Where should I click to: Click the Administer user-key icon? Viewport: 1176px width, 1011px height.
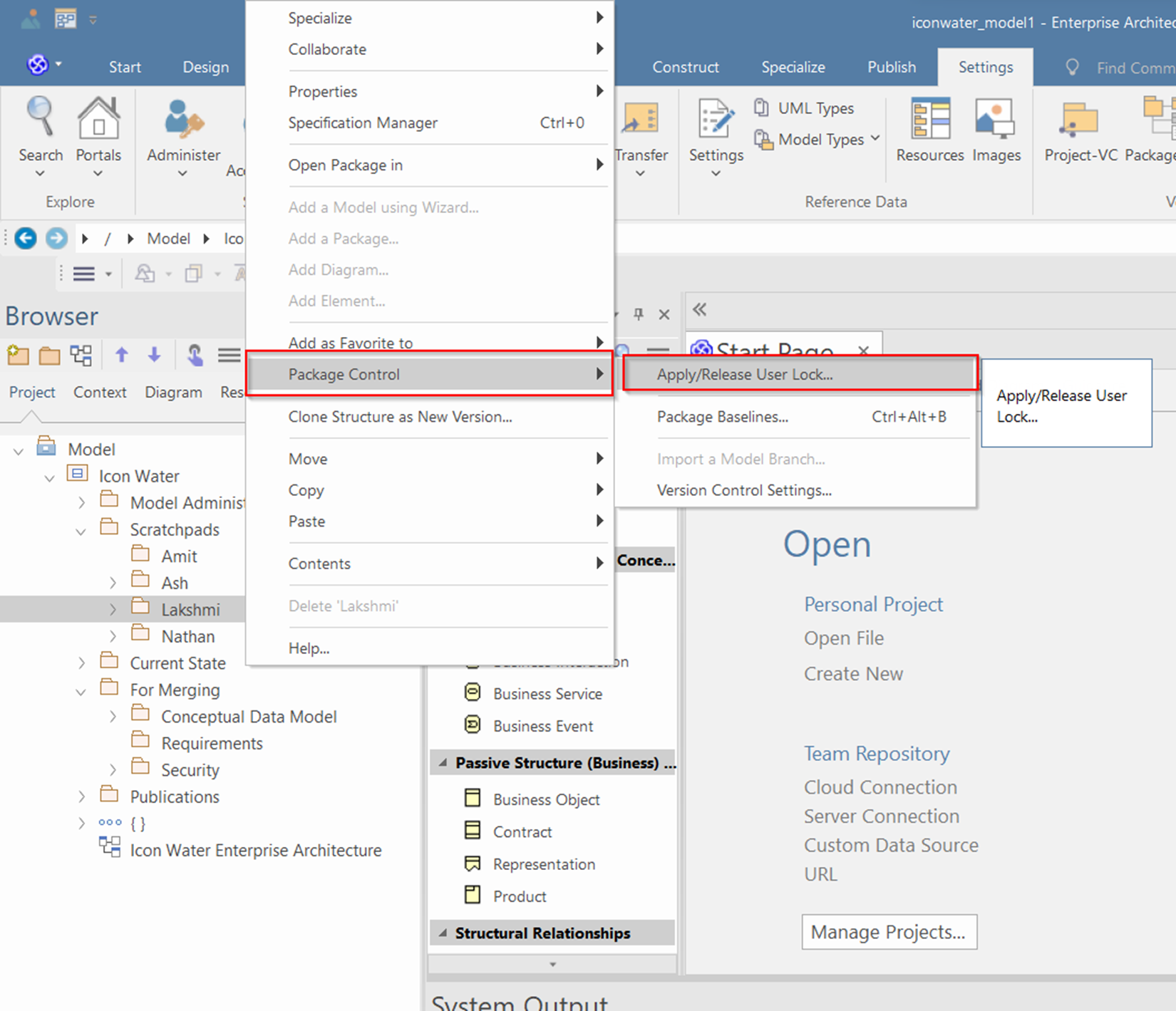pos(183,118)
